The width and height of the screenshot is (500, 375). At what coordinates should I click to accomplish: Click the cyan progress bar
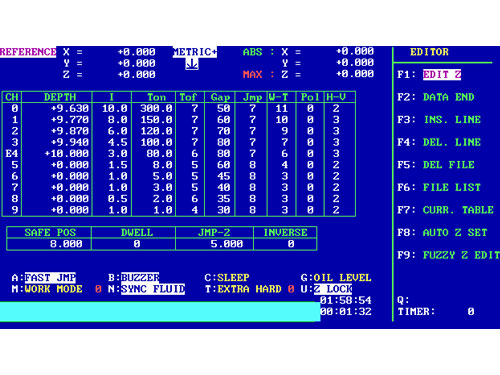tap(160, 312)
